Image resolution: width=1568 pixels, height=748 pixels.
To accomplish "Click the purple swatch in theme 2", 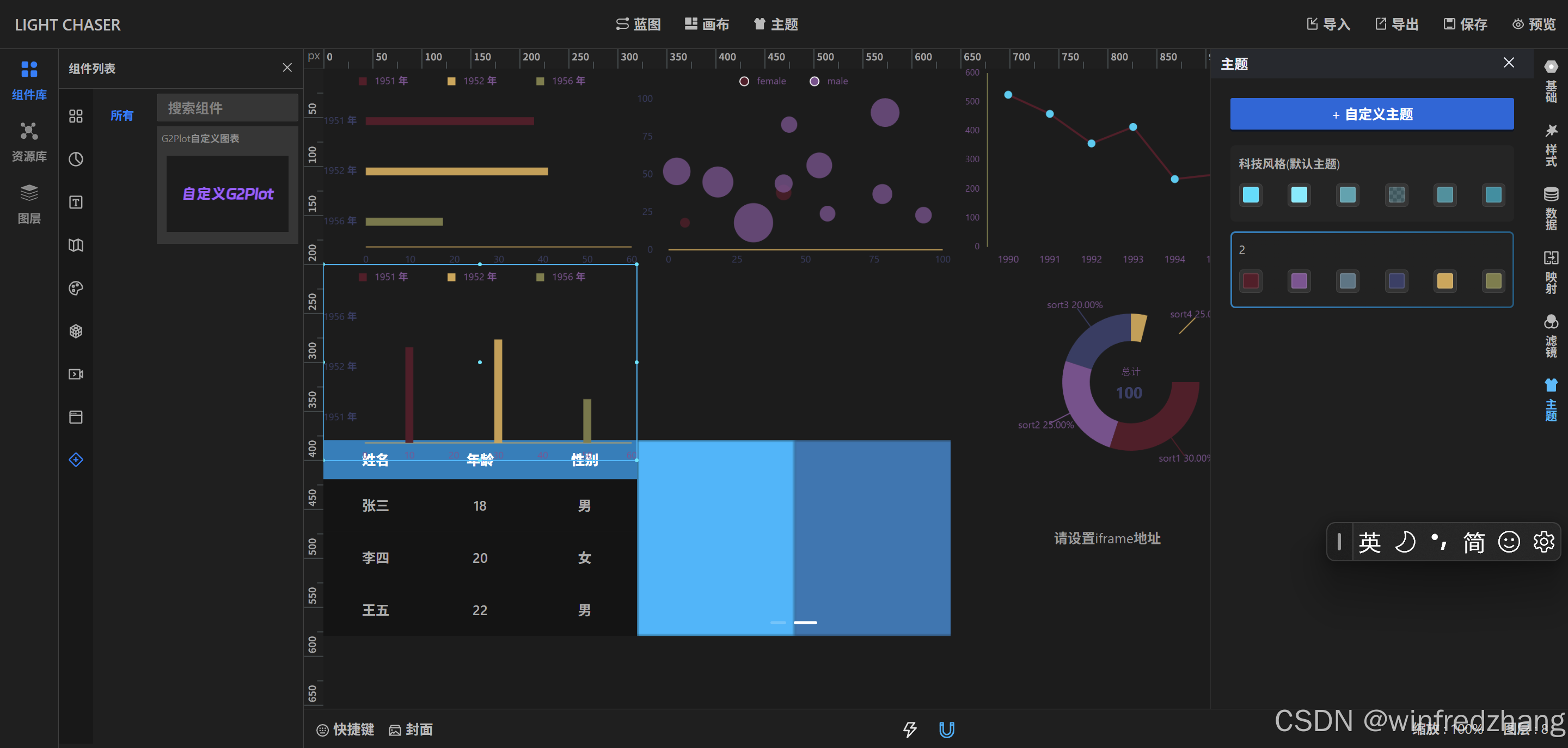I will (1299, 280).
